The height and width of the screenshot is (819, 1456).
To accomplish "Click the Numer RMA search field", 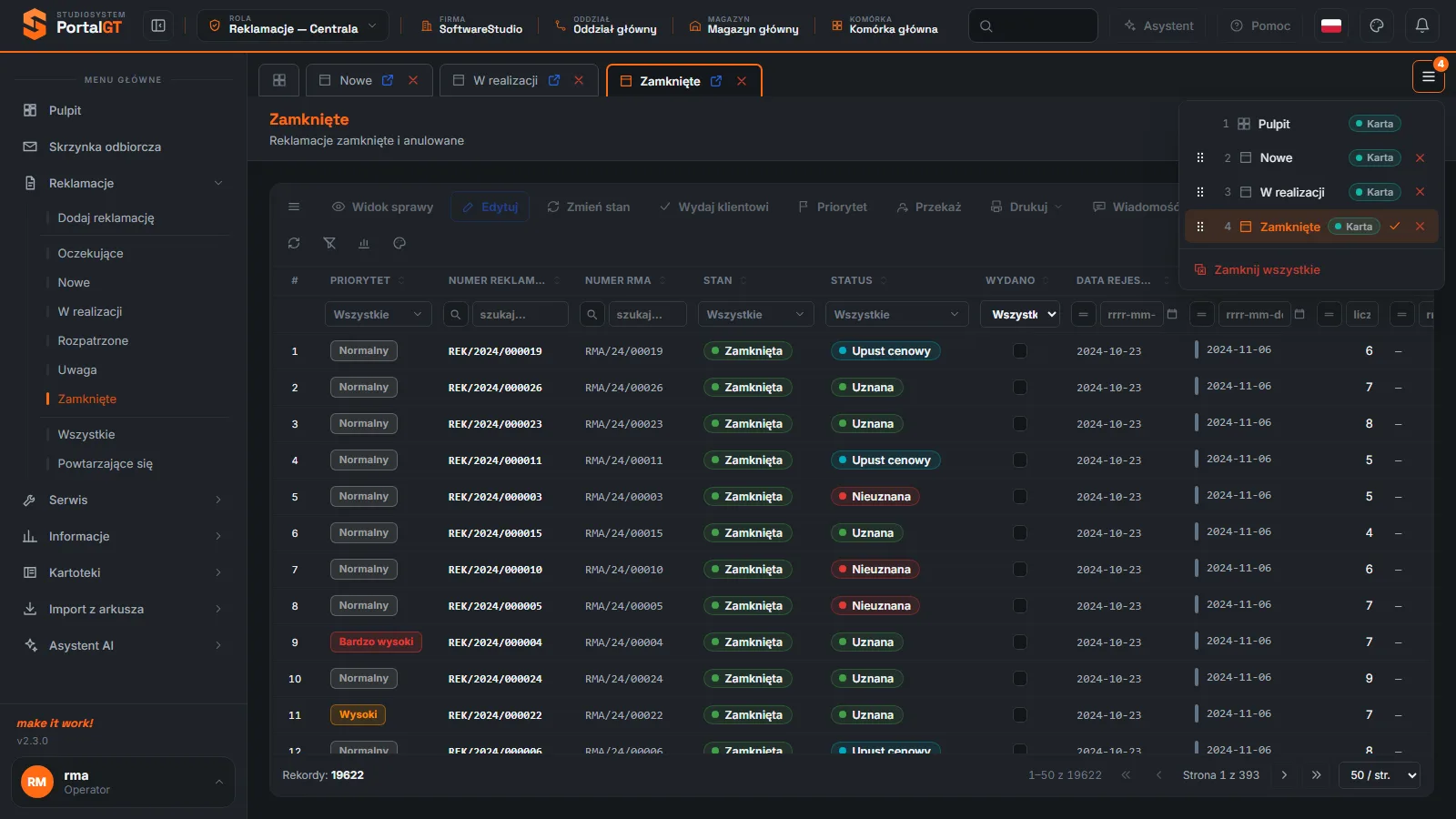I will (647, 314).
